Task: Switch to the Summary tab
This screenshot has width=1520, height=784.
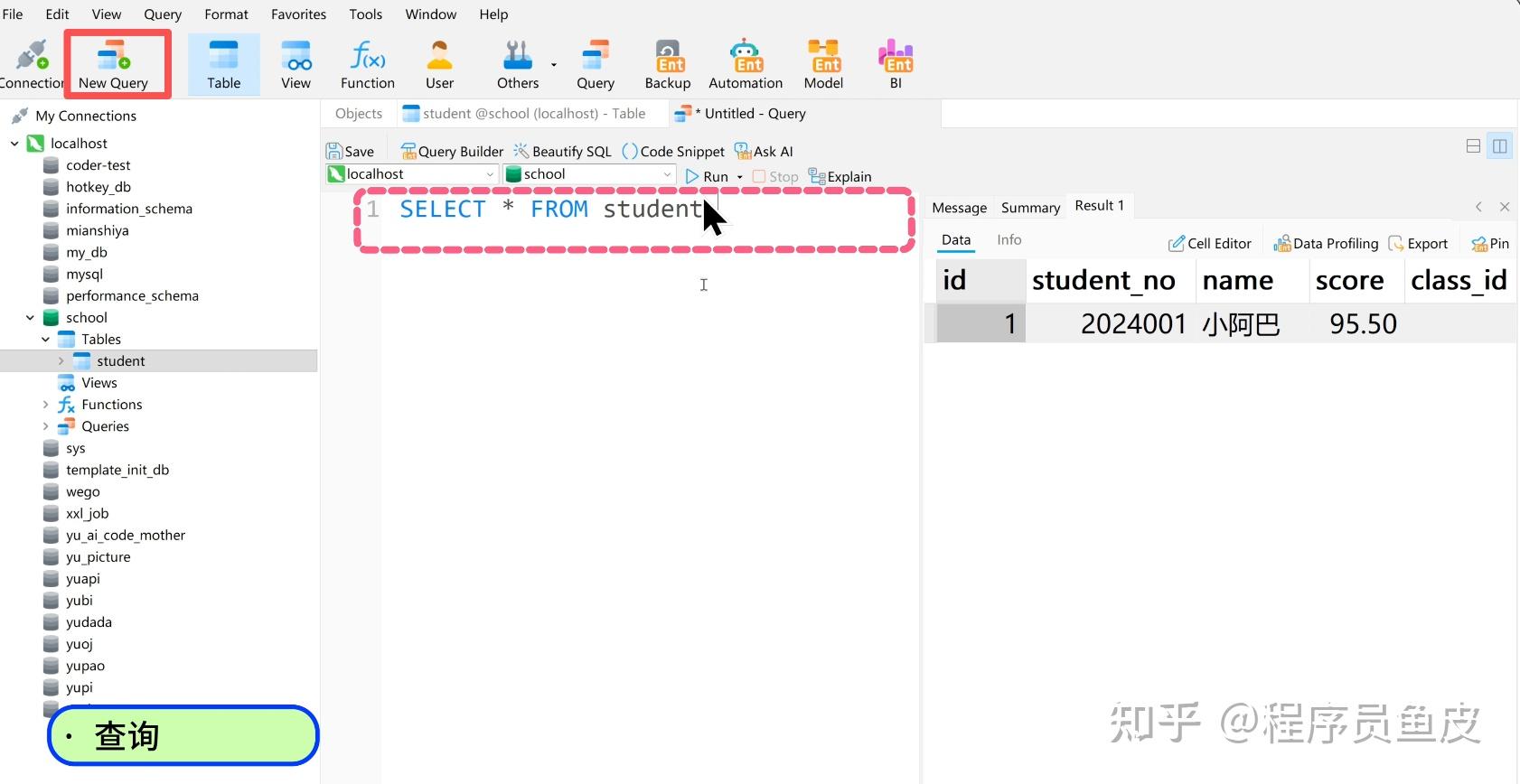Action: click(1030, 208)
